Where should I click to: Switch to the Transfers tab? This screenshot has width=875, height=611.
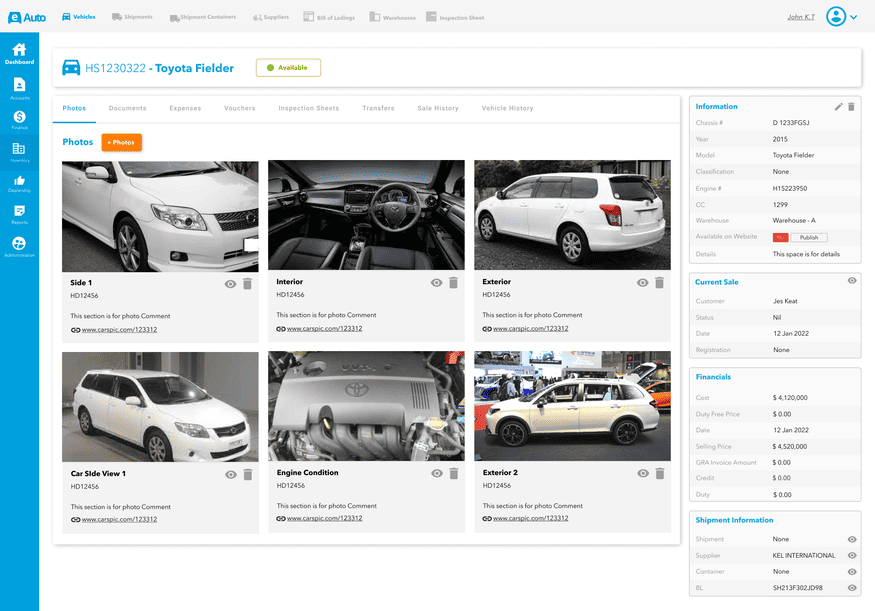click(x=378, y=108)
